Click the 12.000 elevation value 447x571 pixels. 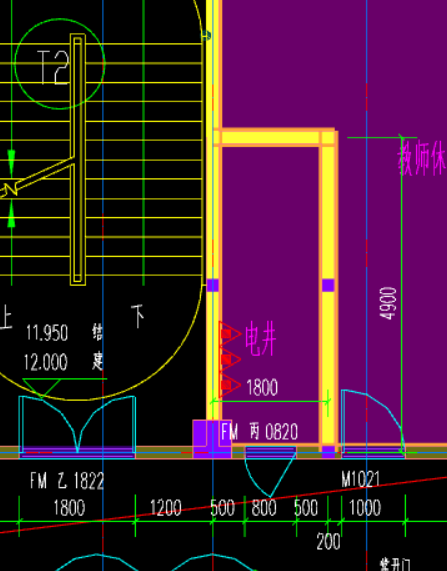click(x=46, y=362)
